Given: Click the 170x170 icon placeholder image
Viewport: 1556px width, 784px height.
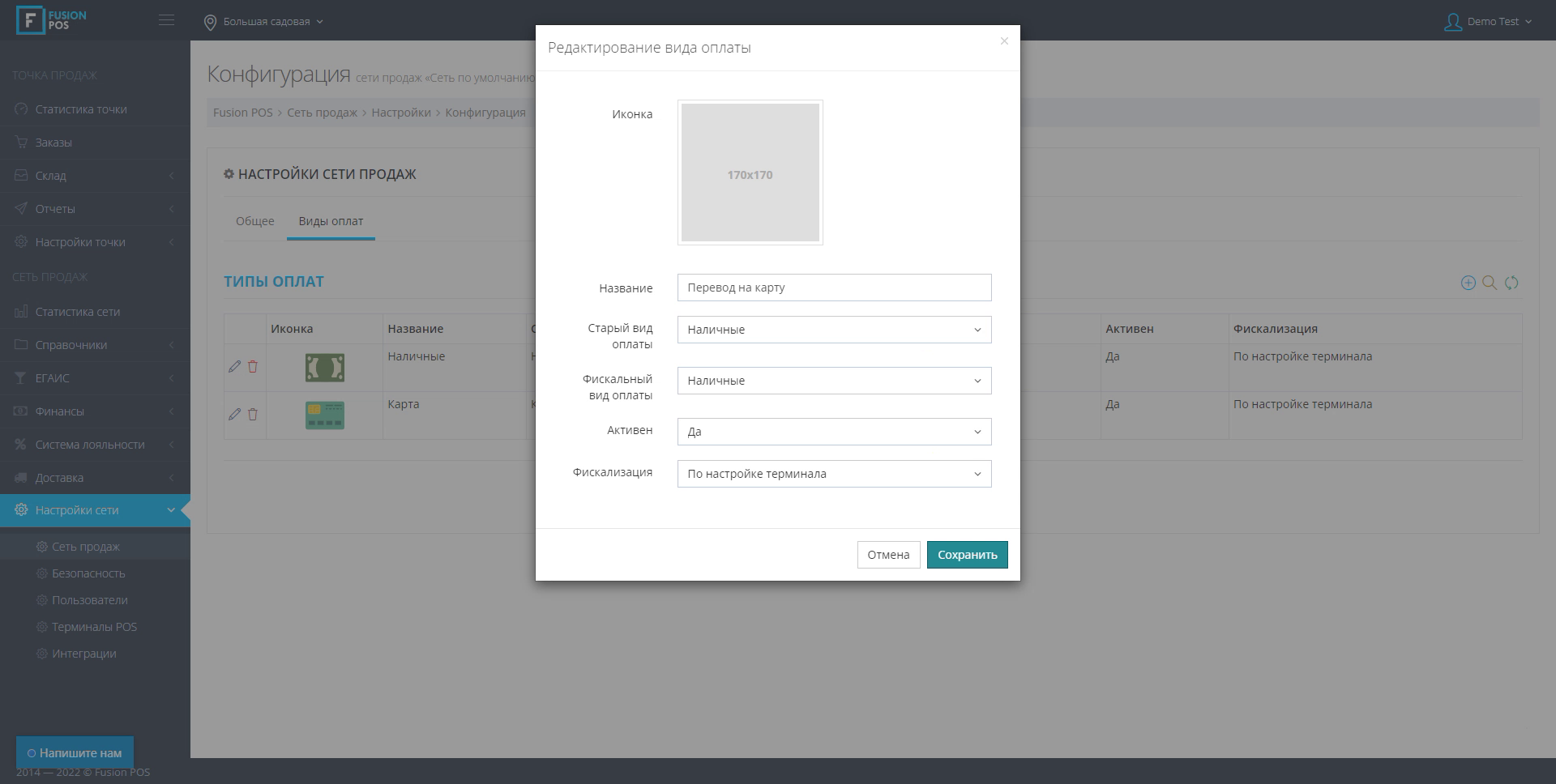Looking at the screenshot, I should 750,173.
